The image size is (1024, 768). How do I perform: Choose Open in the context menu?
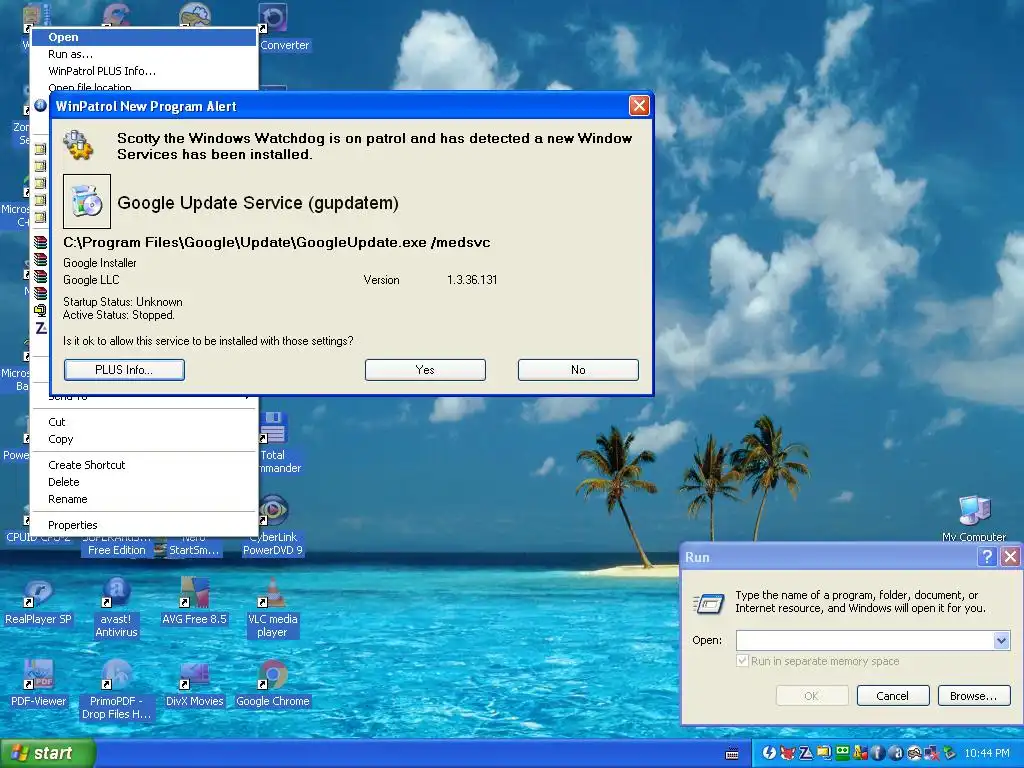[x=143, y=37]
